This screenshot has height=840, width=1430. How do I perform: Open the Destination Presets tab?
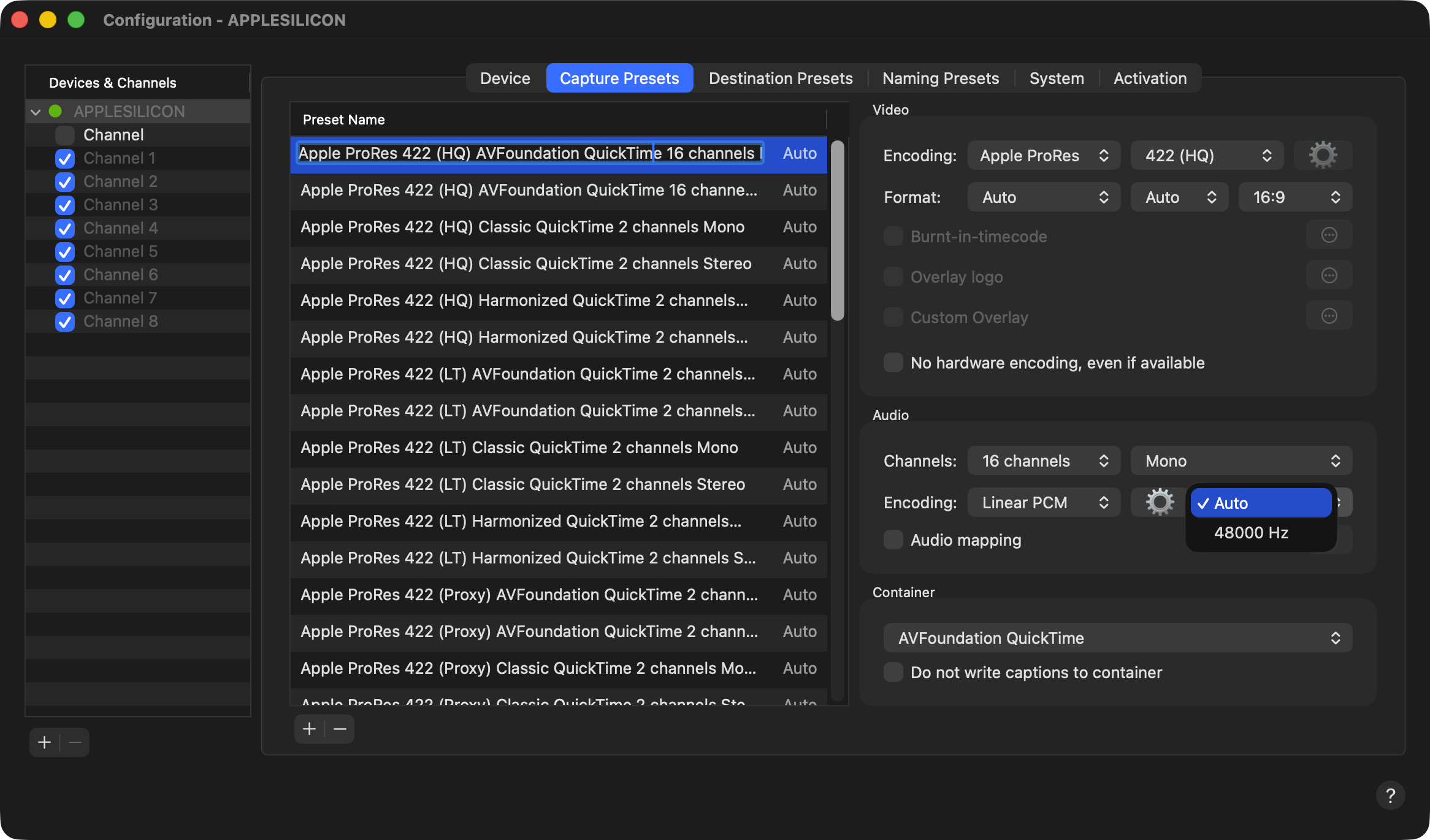click(781, 78)
